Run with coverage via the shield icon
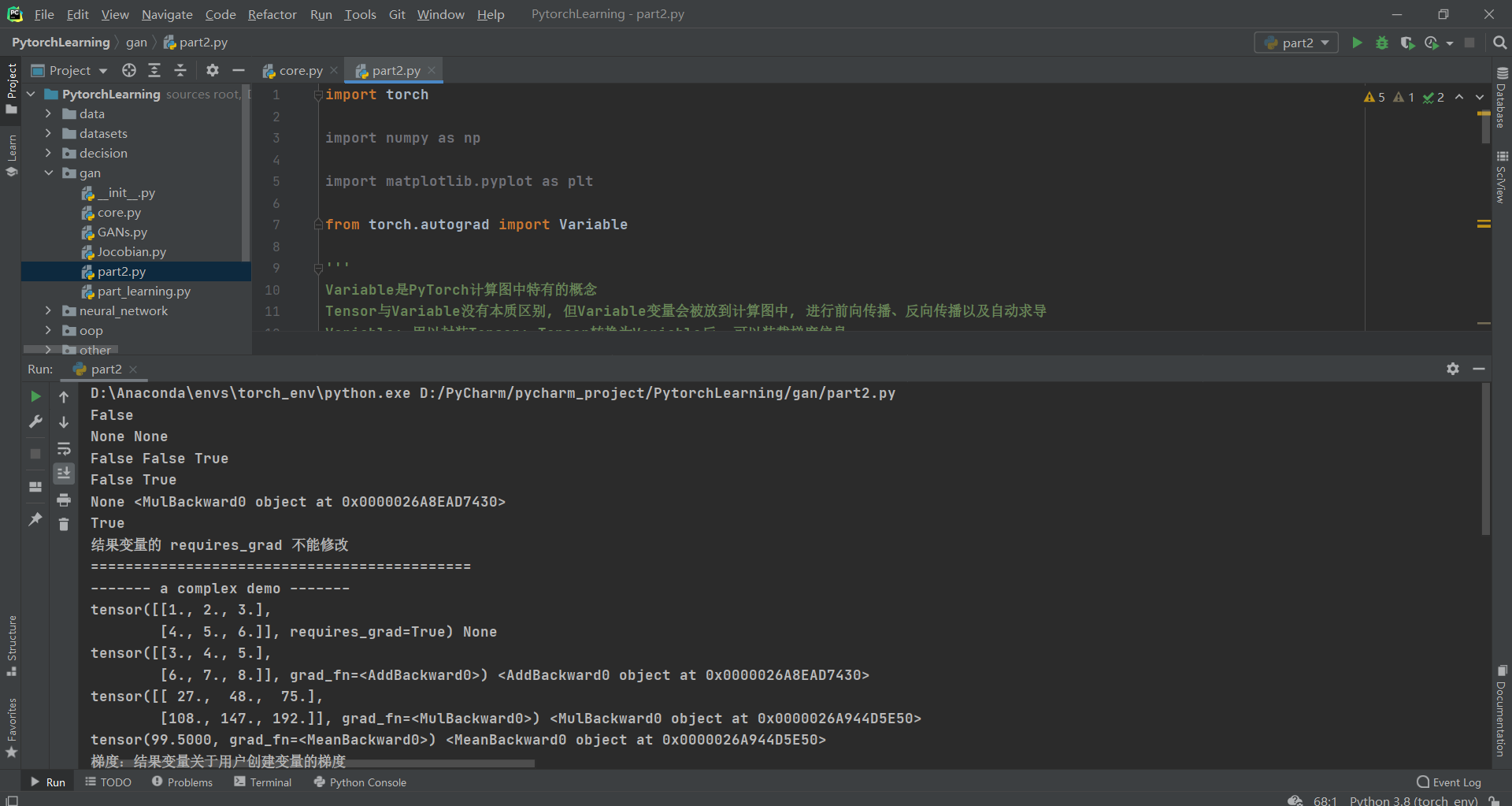This screenshot has height=806, width=1512. click(x=1407, y=43)
